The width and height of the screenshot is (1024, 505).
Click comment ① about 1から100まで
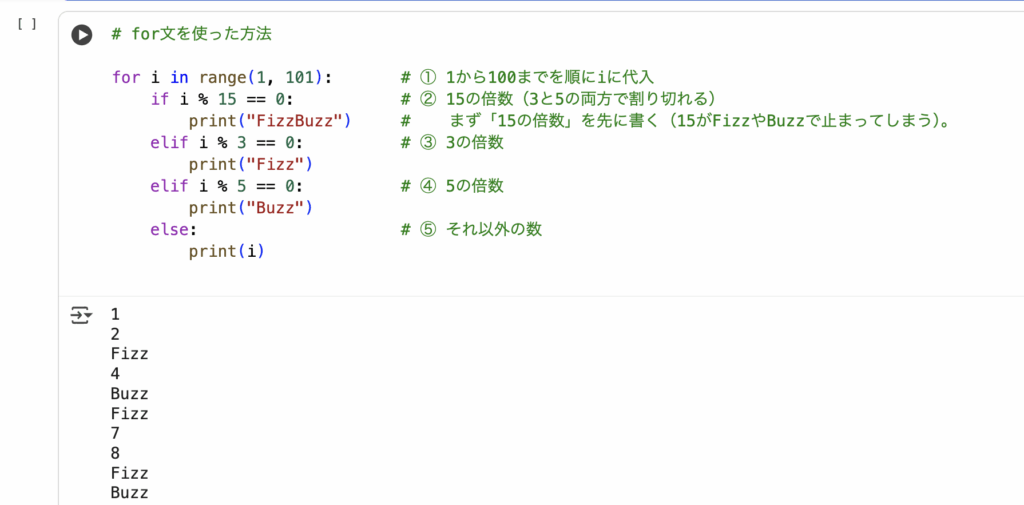point(526,77)
